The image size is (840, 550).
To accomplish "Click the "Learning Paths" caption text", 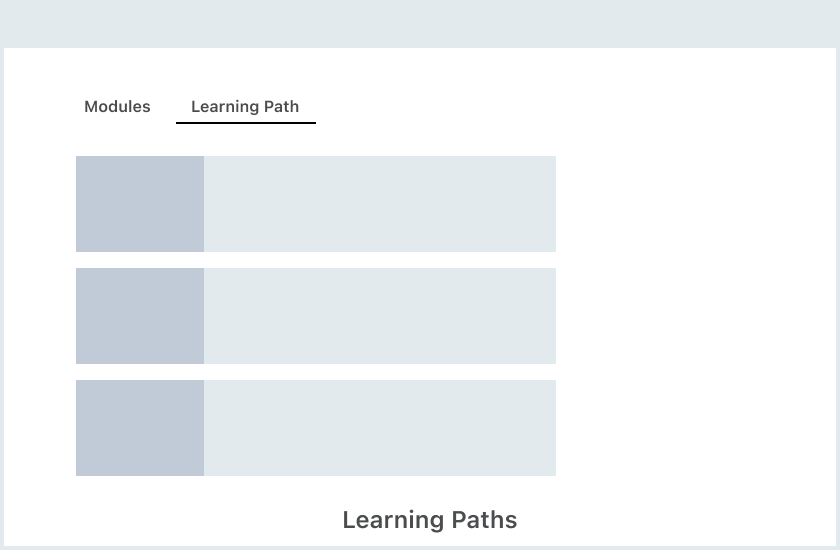I will click(429, 520).
